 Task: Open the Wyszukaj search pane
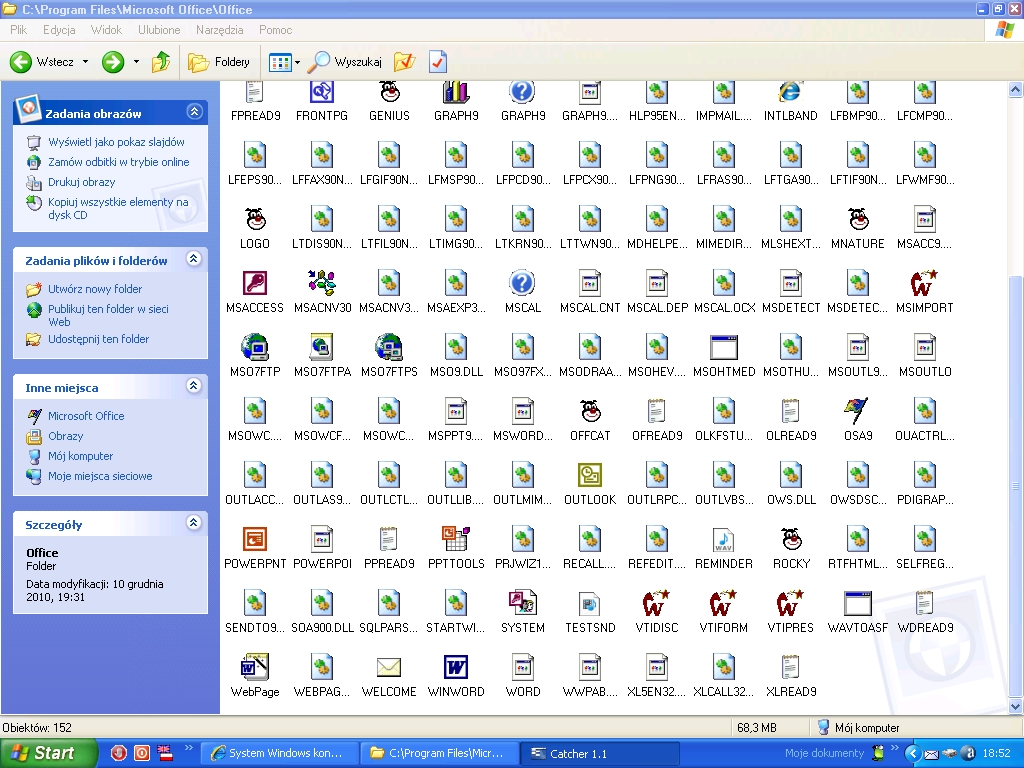(345, 62)
